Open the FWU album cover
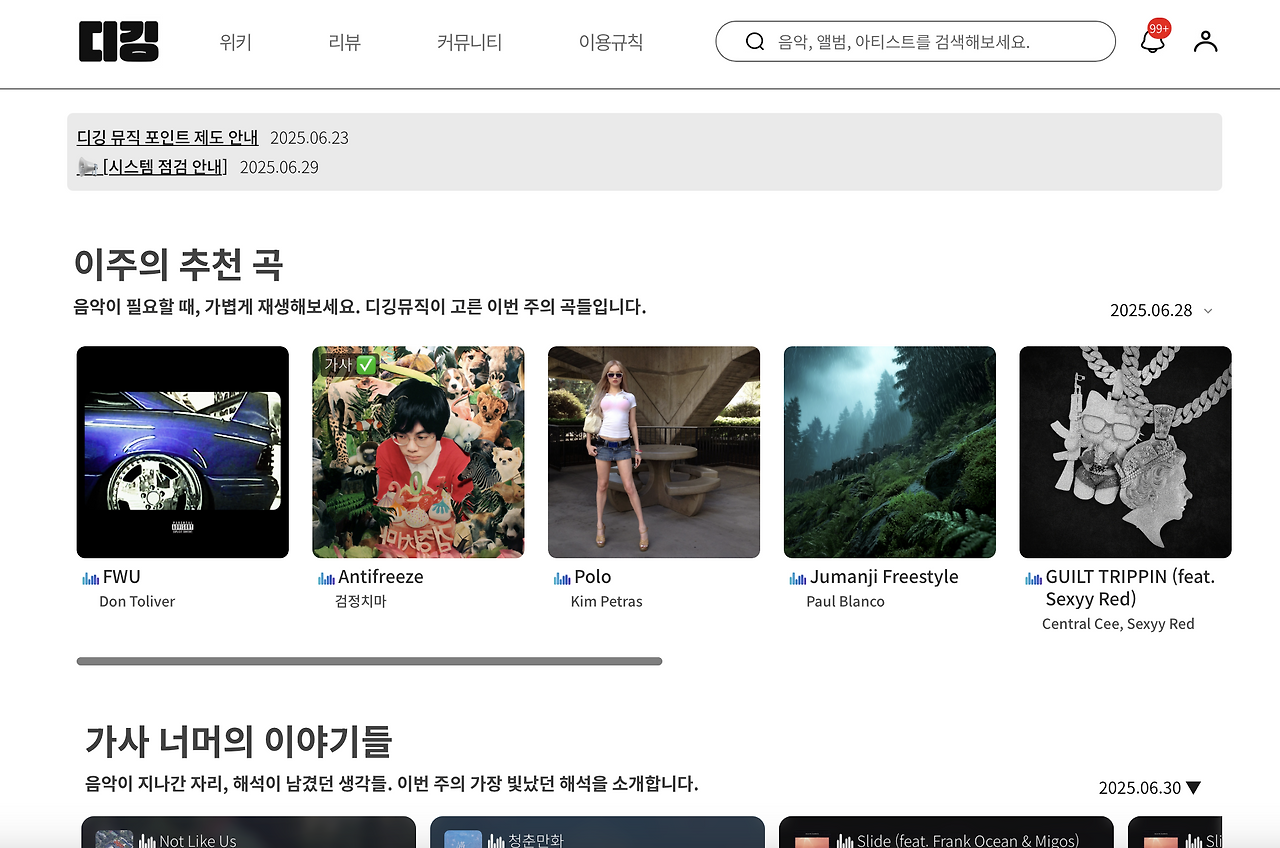This screenshot has width=1280, height=848. pyautogui.click(x=183, y=452)
